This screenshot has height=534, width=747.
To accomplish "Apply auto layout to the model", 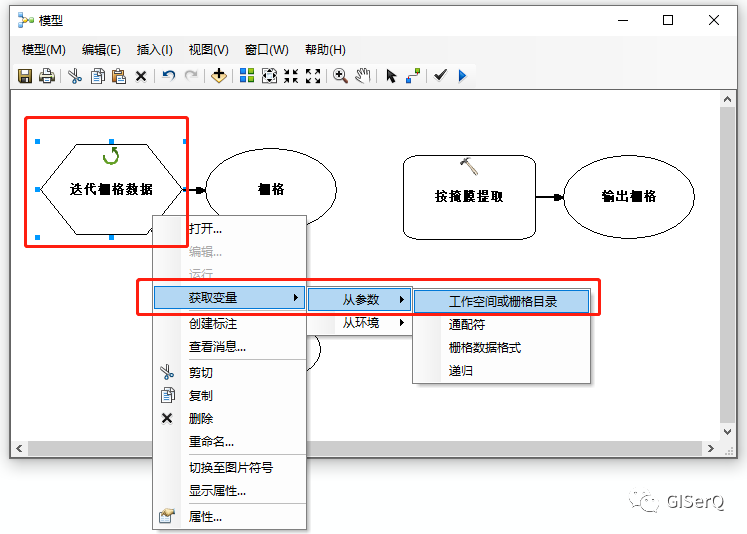I will 247,76.
